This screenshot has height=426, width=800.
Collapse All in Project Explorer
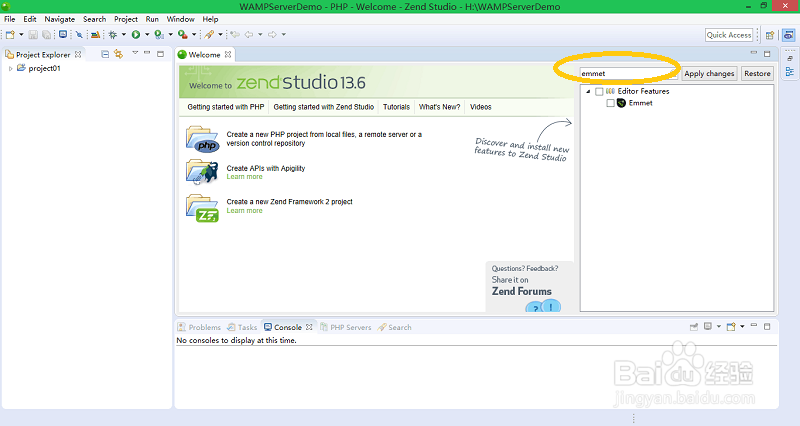click(105, 54)
